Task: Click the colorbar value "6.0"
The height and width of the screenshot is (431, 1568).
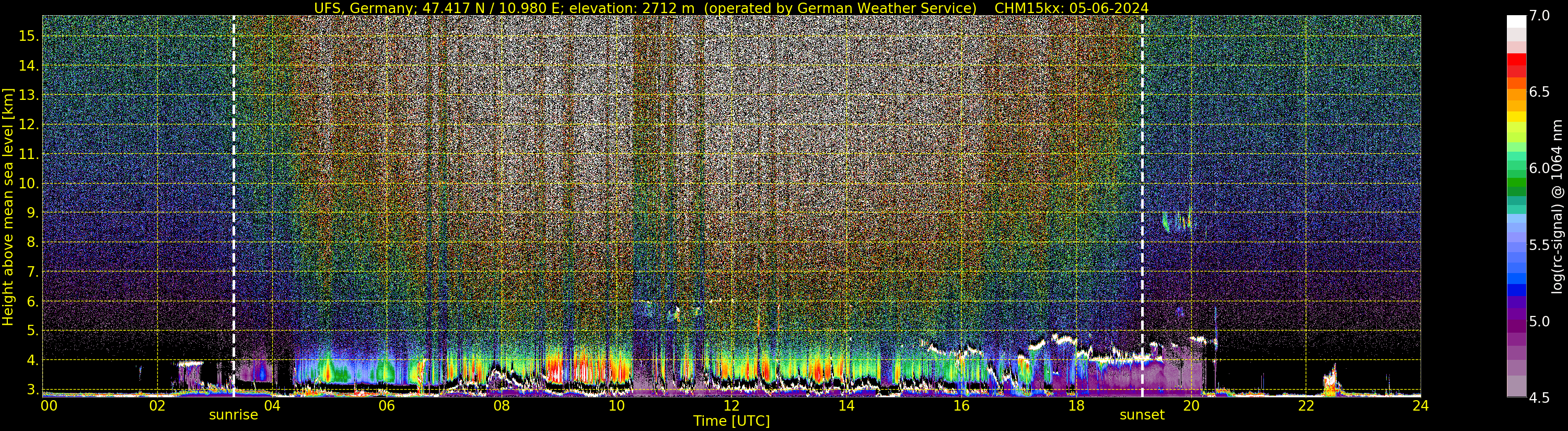Action: point(1539,168)
